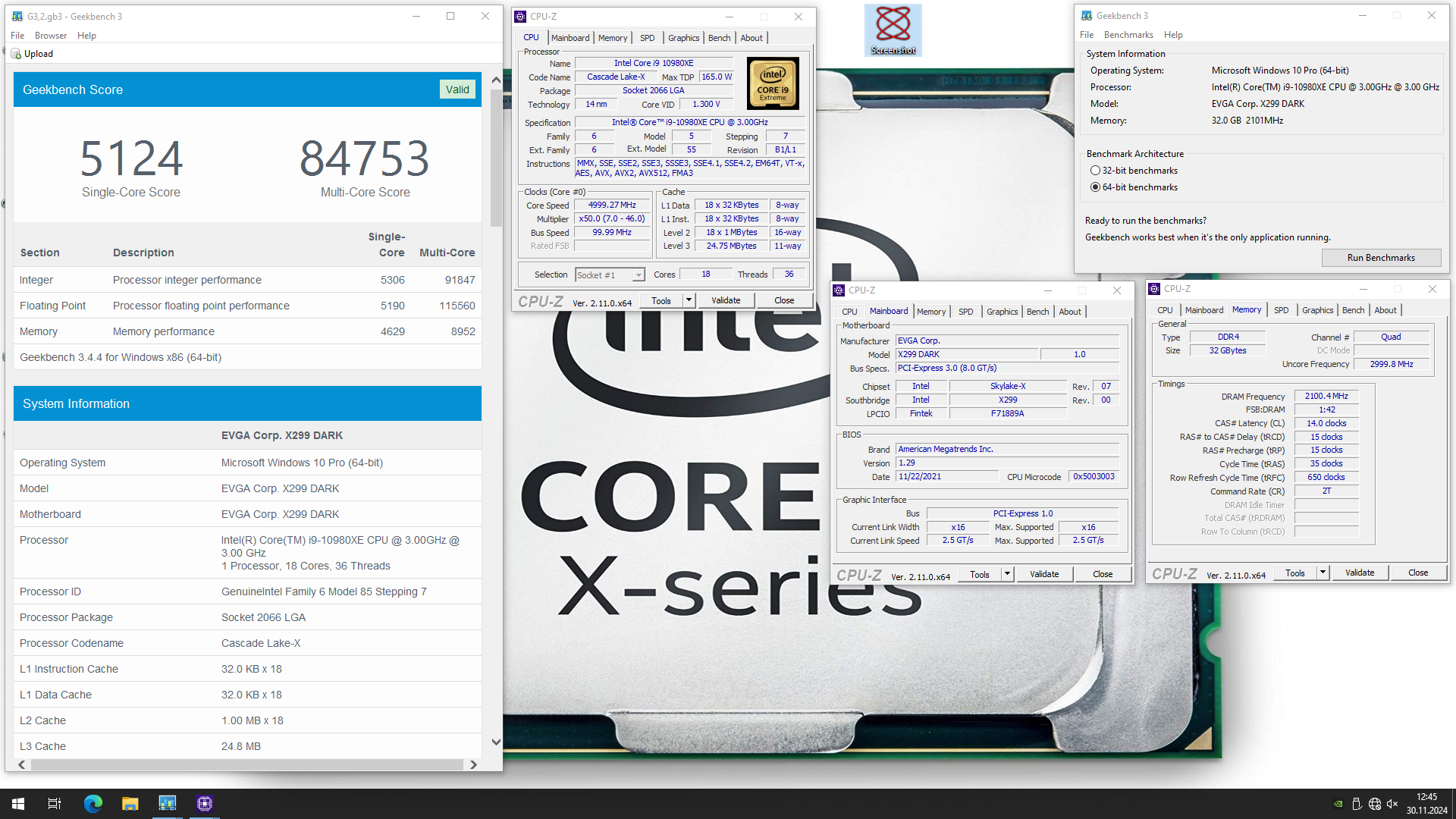Click Upload in Geekbench results
Image resolution: width=1456 pixels, height=819 pixels.
(39, 54)
